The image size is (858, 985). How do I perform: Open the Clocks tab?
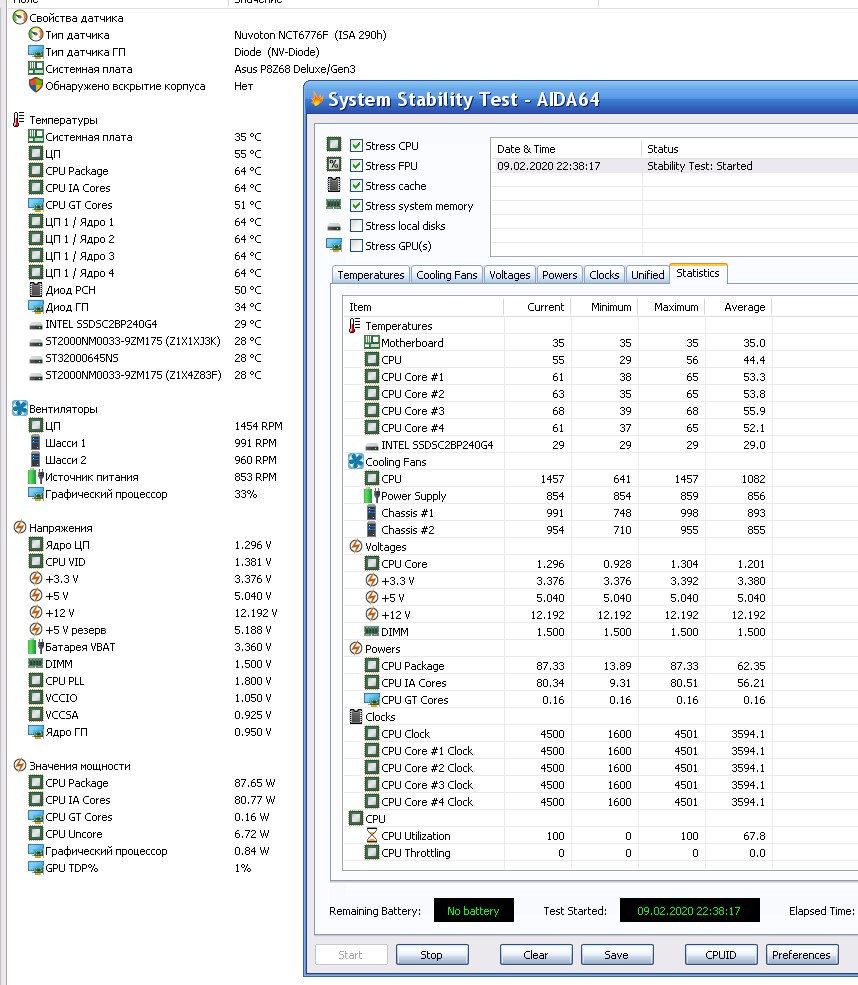[604, 275]
